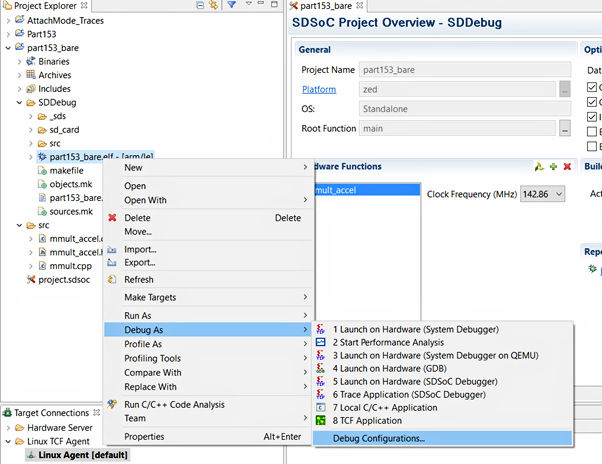Select Make Targets menu entry
Image resolution: width=602 pixels, height=464 pixels.
(x=208, y=297)
